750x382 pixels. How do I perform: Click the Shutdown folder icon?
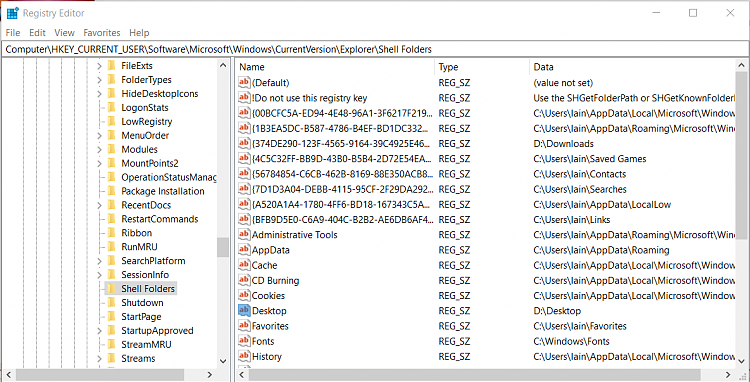(x=112, y=303)
